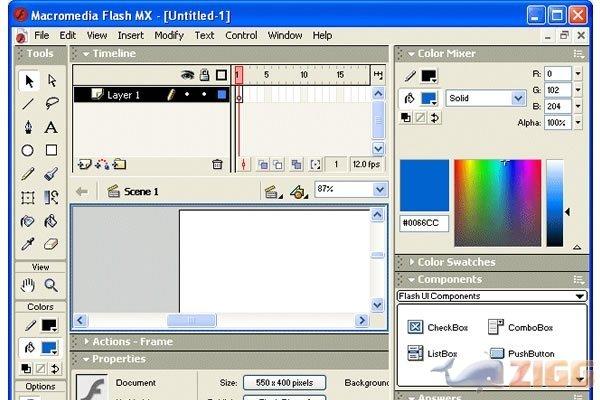Expand the Color Swatches panel
This screenshot has width=600, height=400.
[x=412, y=262]
